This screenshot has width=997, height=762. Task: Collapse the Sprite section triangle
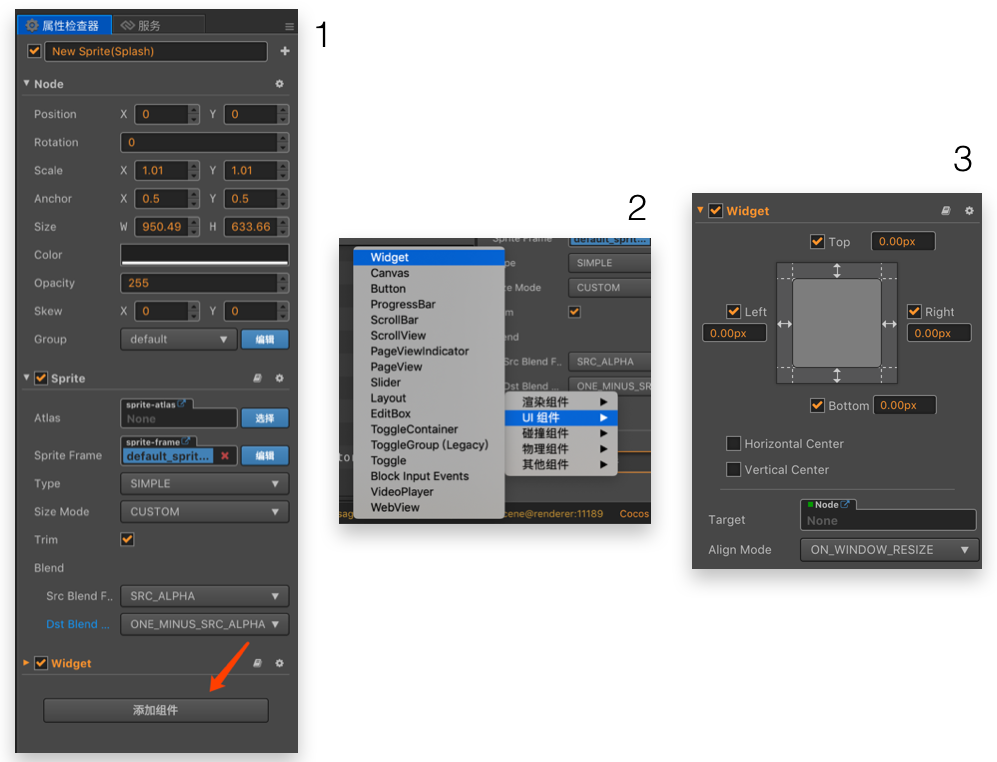click(27, 377)
